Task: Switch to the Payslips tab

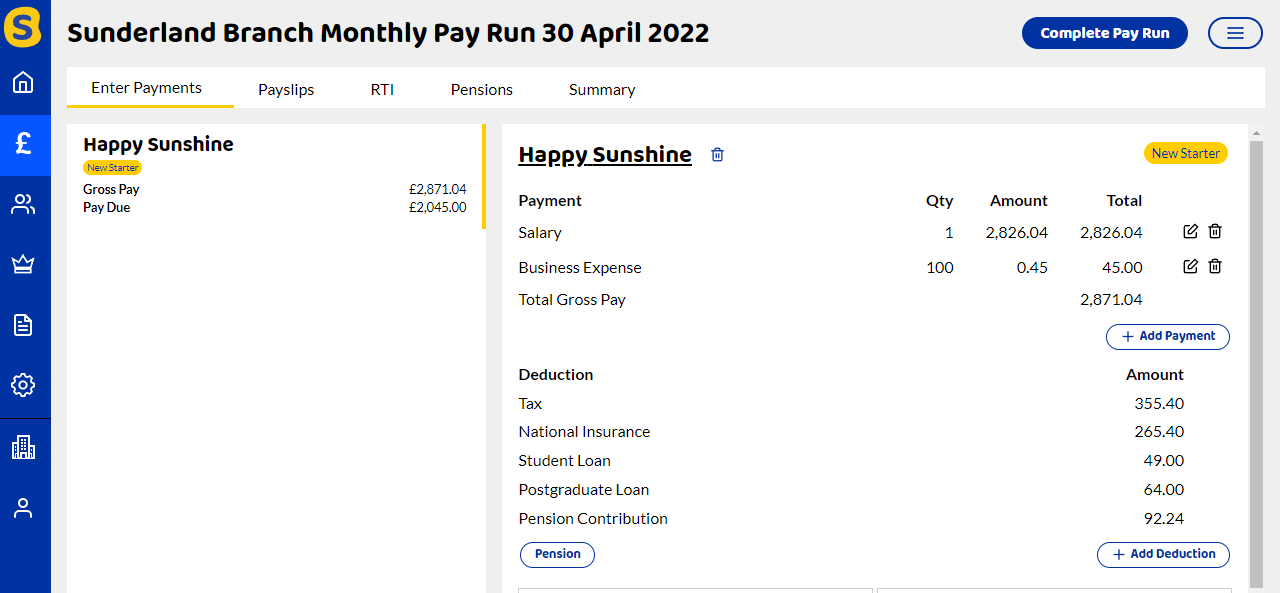Action: coord(286,89)
